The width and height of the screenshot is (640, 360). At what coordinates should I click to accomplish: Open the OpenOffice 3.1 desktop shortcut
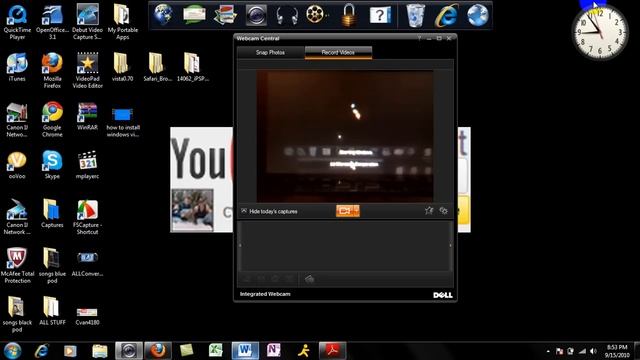52,21
